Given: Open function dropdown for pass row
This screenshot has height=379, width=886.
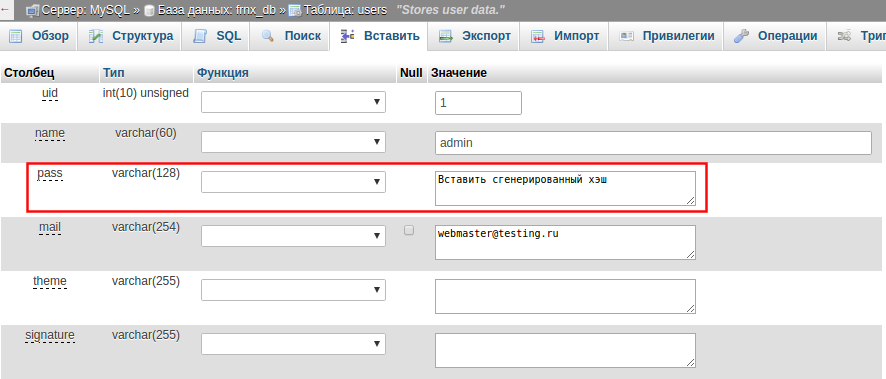Looking at the screenshot, I should (x=293, y=182).
